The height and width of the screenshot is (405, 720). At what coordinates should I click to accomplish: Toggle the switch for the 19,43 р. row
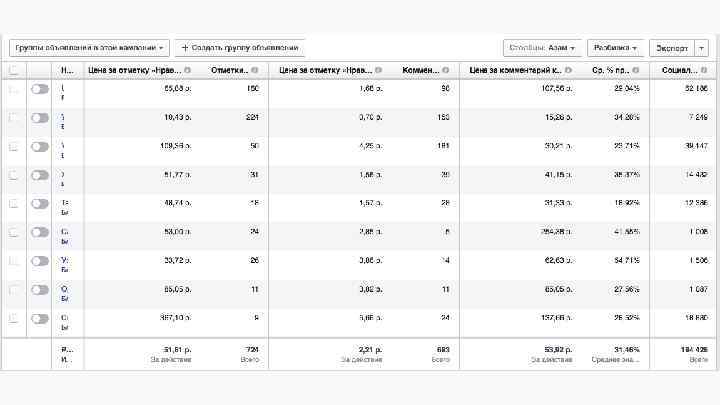pos(39,118)
